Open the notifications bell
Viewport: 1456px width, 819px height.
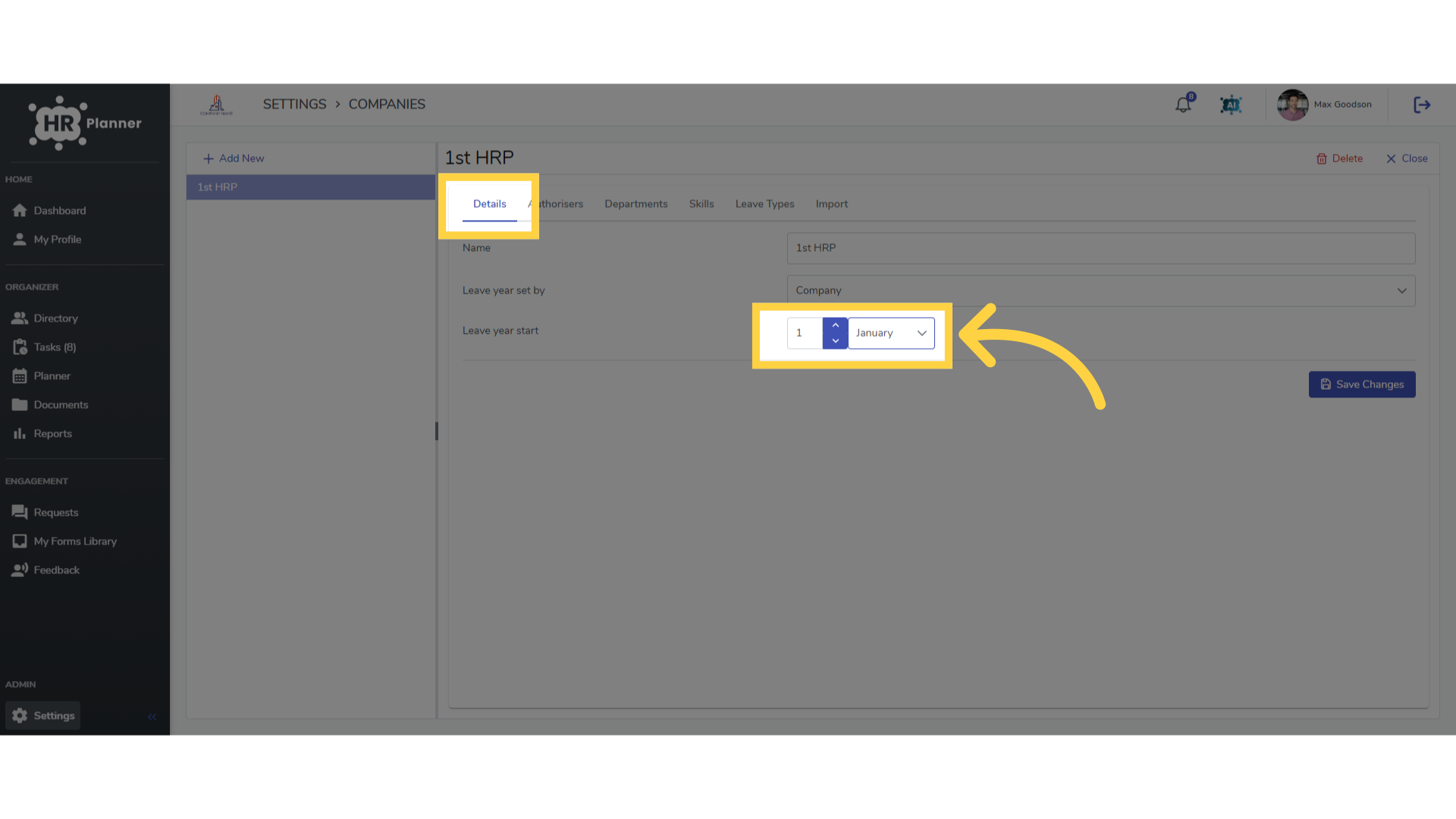pos(1183,105)
